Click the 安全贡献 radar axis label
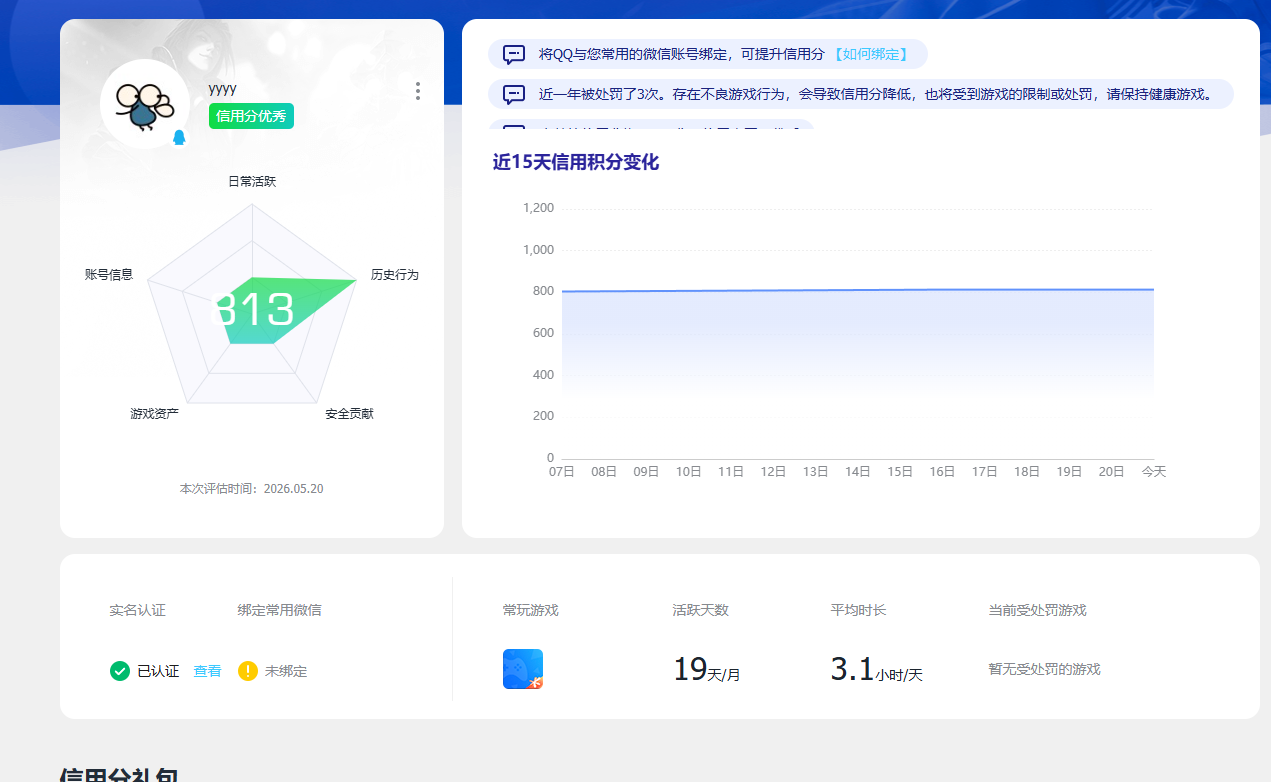1271x782 pixels. tap(349, 413)
